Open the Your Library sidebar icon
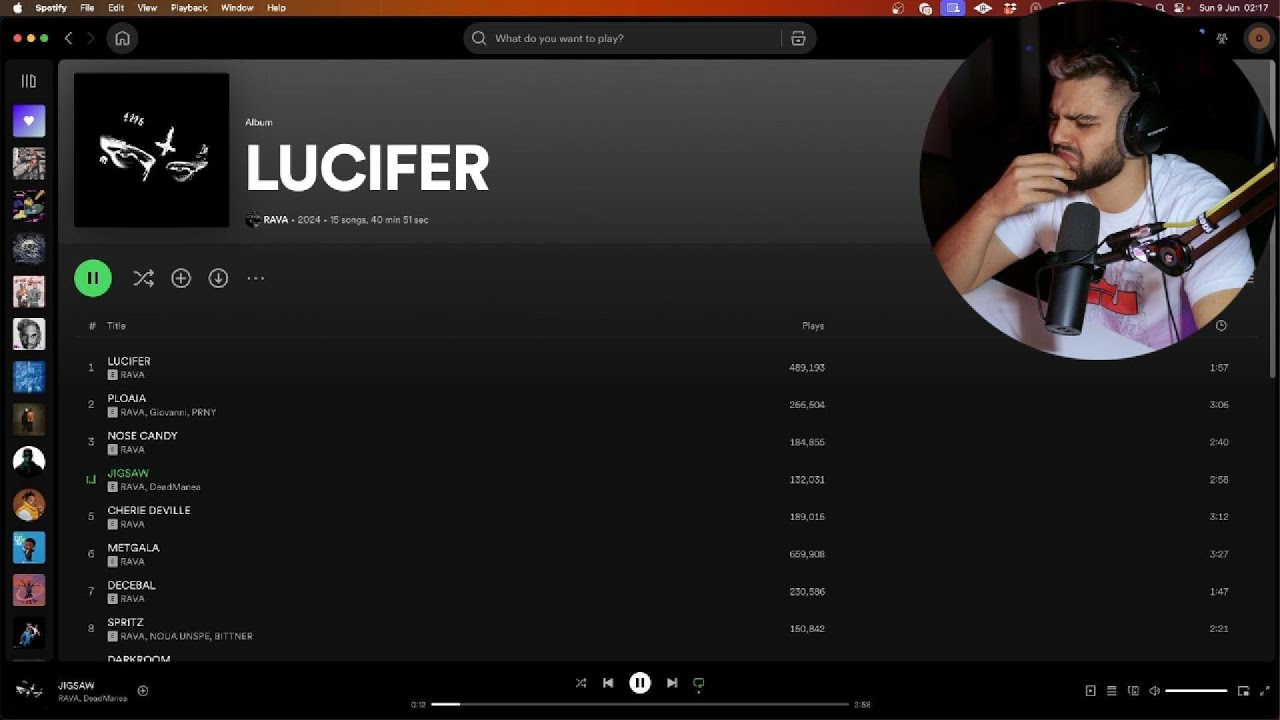This screenshot has width=1280, height=720. [x=29, y=81]
